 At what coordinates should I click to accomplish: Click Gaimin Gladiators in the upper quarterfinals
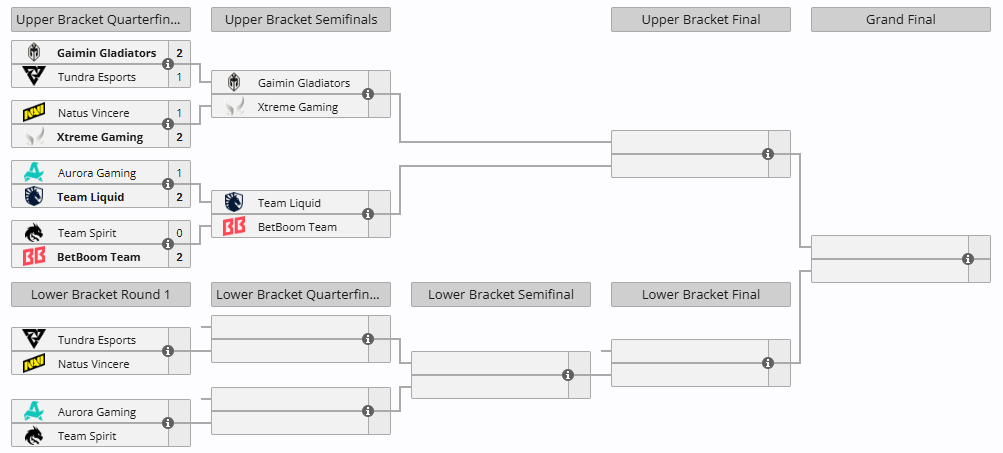105,53
